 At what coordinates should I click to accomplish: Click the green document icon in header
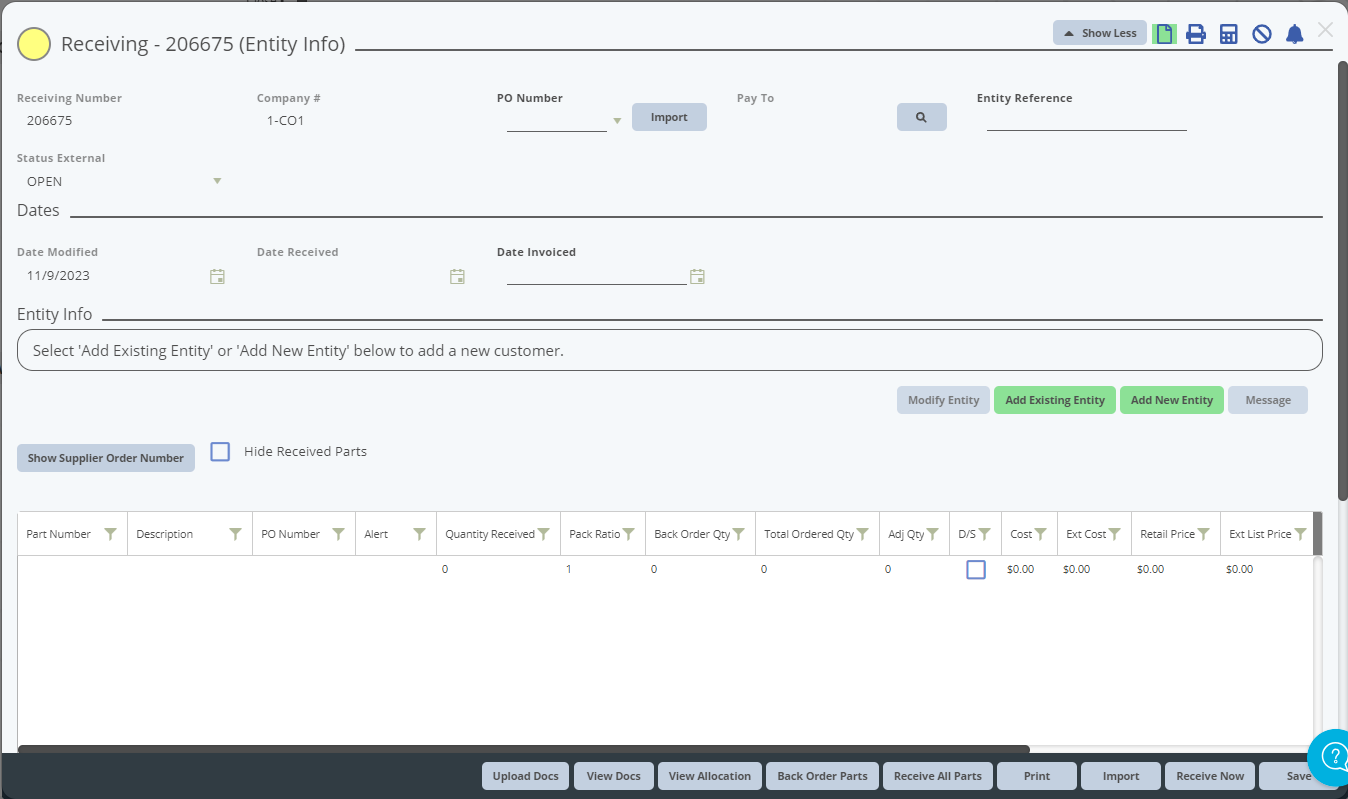1164,34
